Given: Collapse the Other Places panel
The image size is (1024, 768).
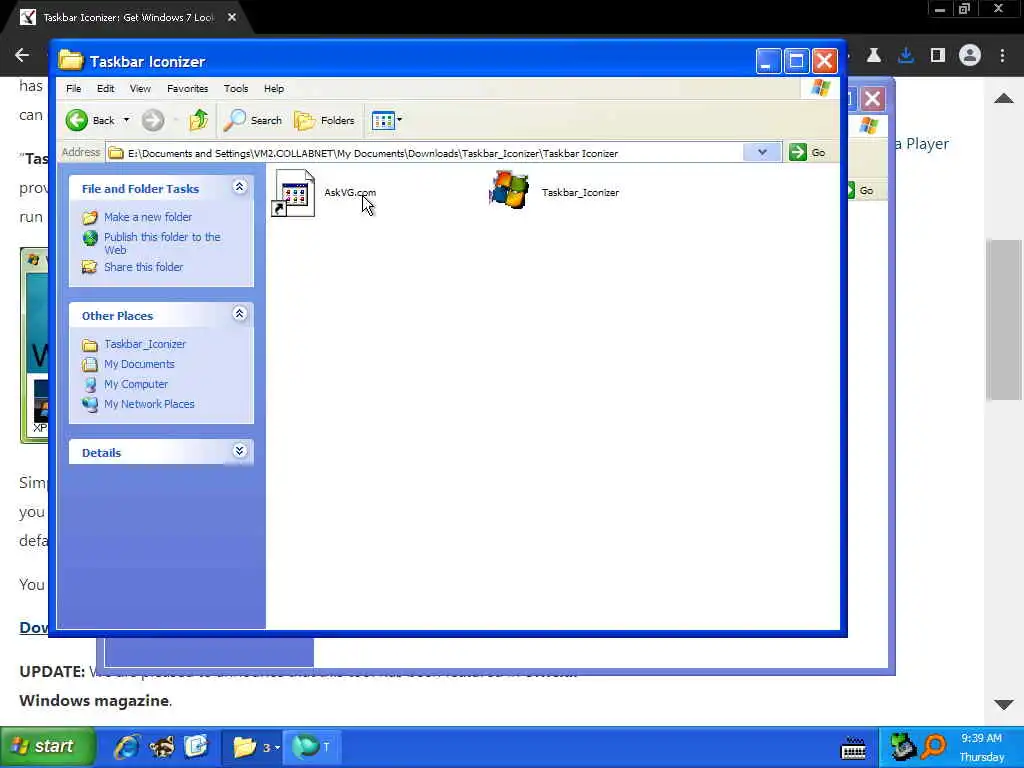Looking at the screenshot, I should [240, 314].
